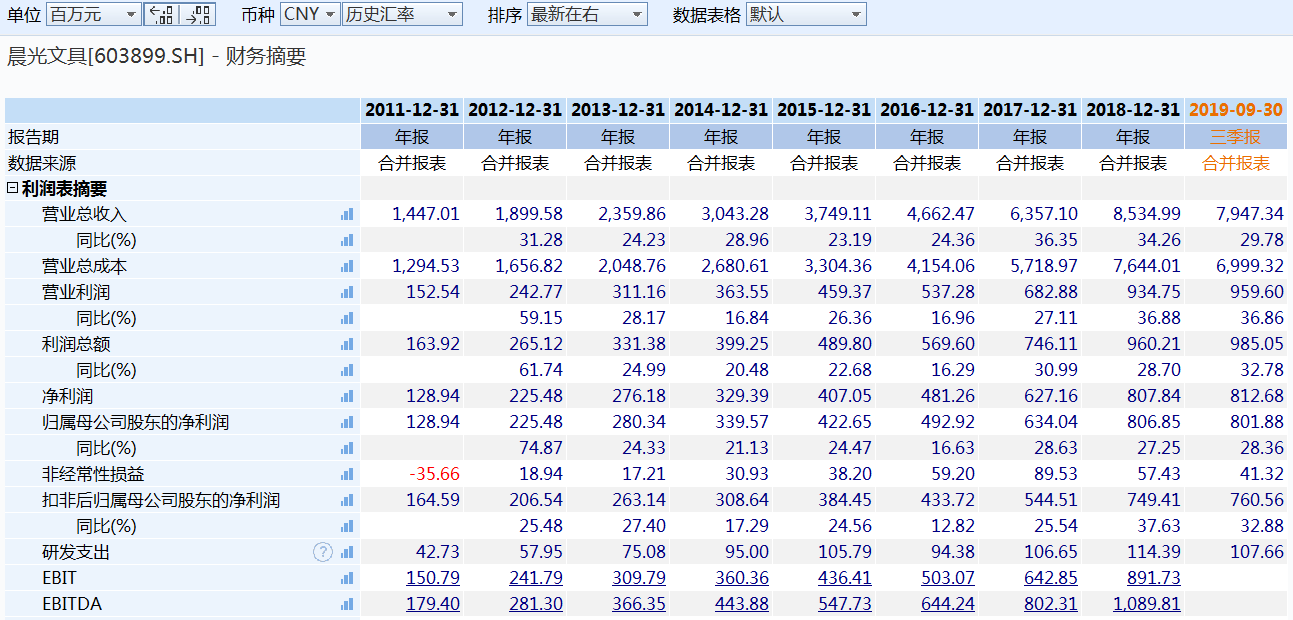
Task: Collapse the 利润表摘要 section
Action: click(13, 188)
